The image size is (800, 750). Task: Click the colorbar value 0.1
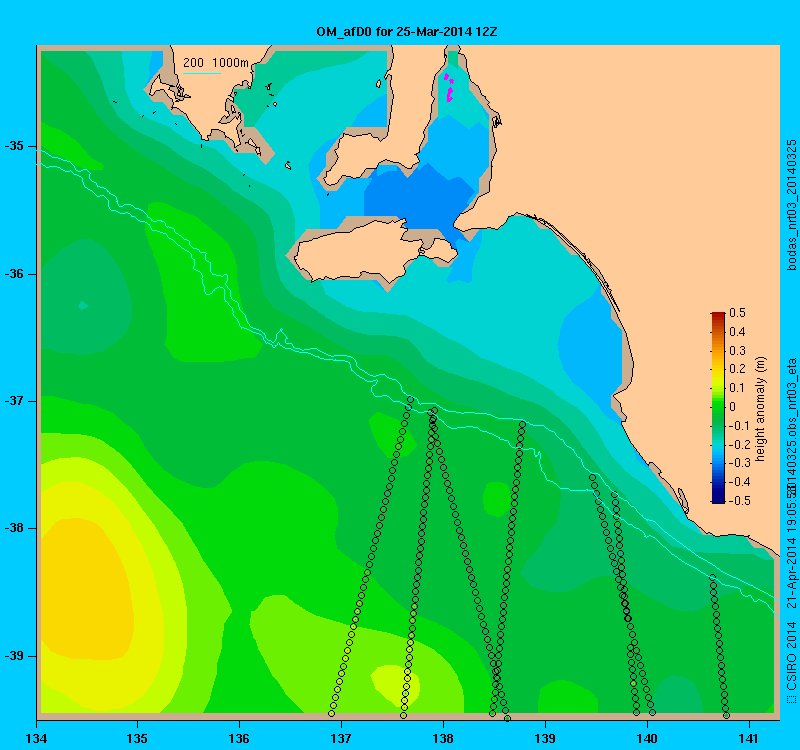(737, 388)
